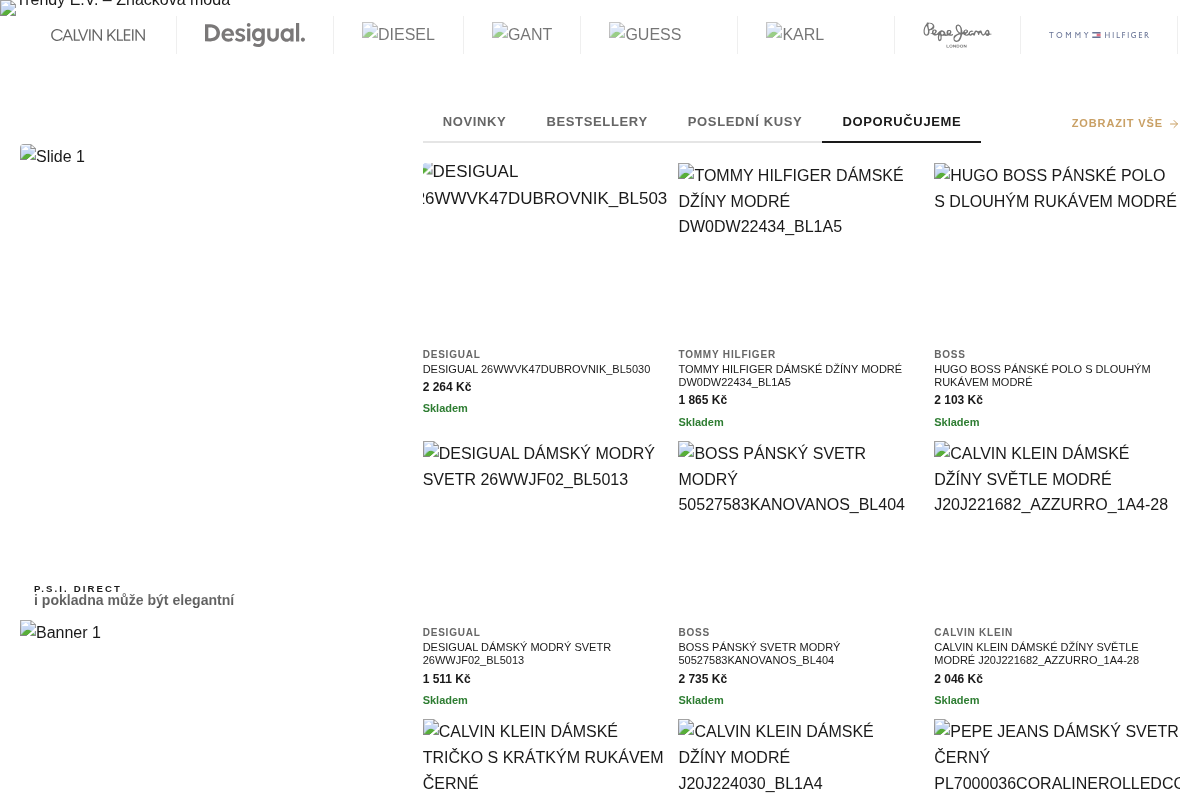Click the price 2 735 Kč
Viewport: 1200px width, 800px height.
pos(702,679)
